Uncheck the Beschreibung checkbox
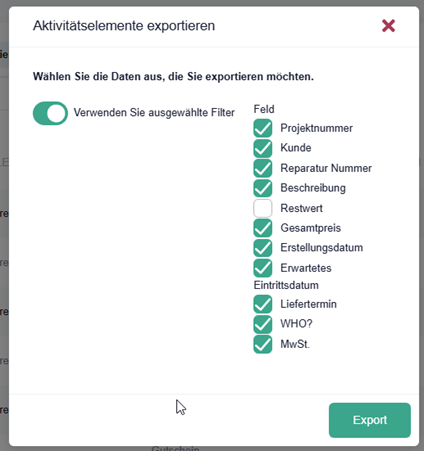This screenshot has width=424, height=451. click(x=263, y=188)
